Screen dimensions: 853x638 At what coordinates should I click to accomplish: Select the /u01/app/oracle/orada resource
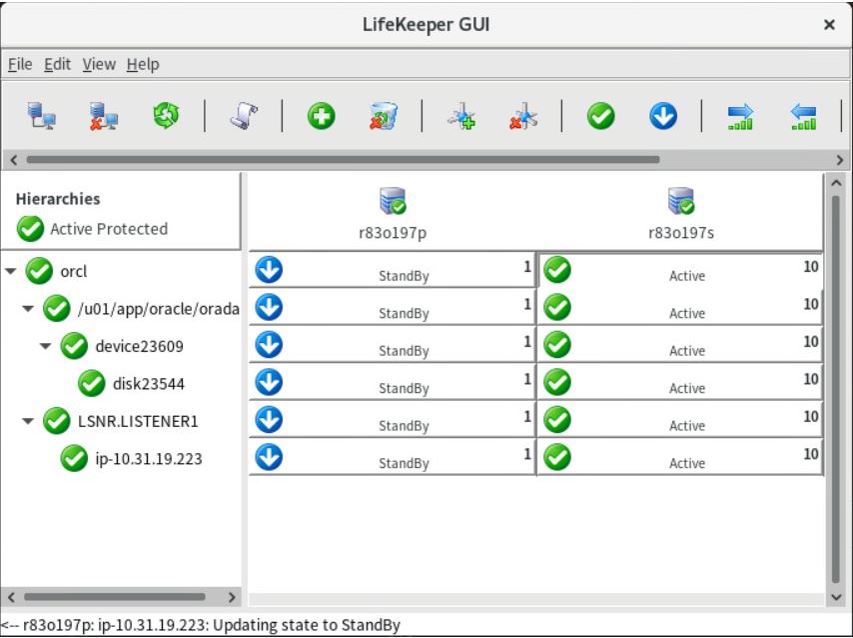pos(158,309)
